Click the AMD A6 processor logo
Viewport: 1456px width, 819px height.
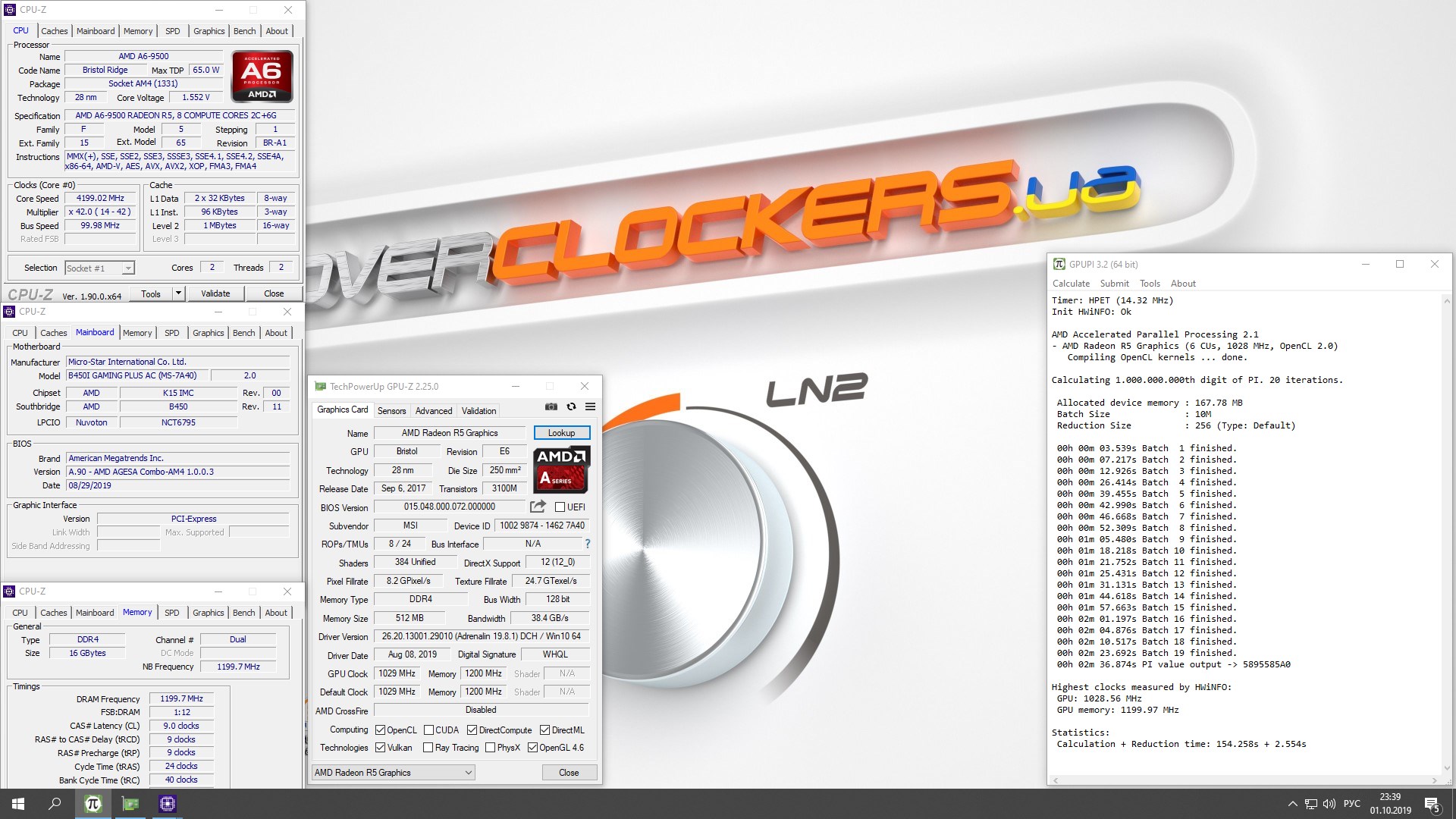click(x=262, y=76)
